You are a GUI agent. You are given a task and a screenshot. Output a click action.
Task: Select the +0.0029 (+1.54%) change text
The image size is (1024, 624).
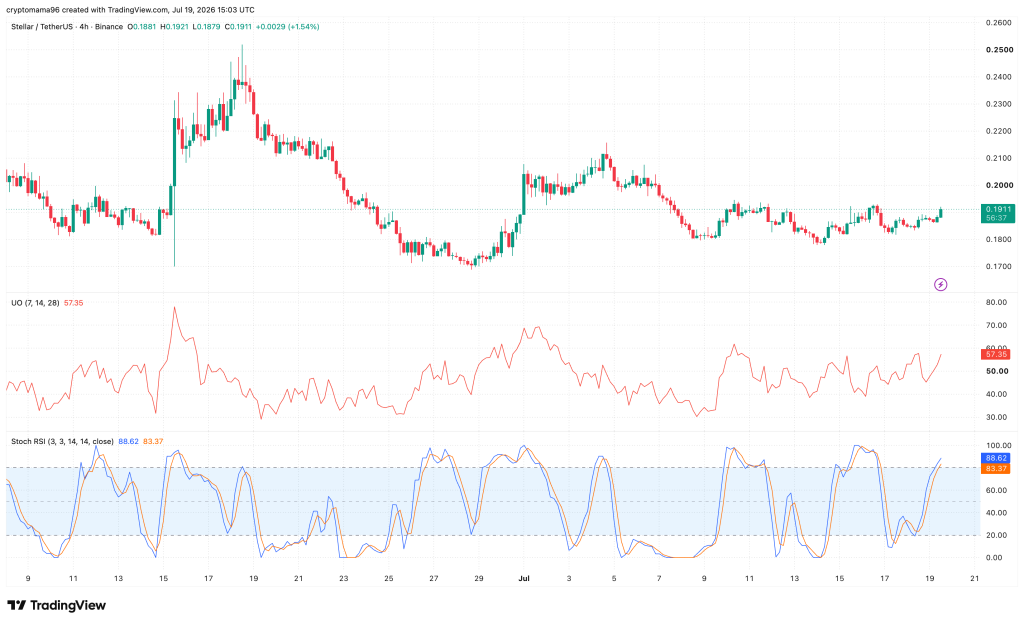pos(287,27)
